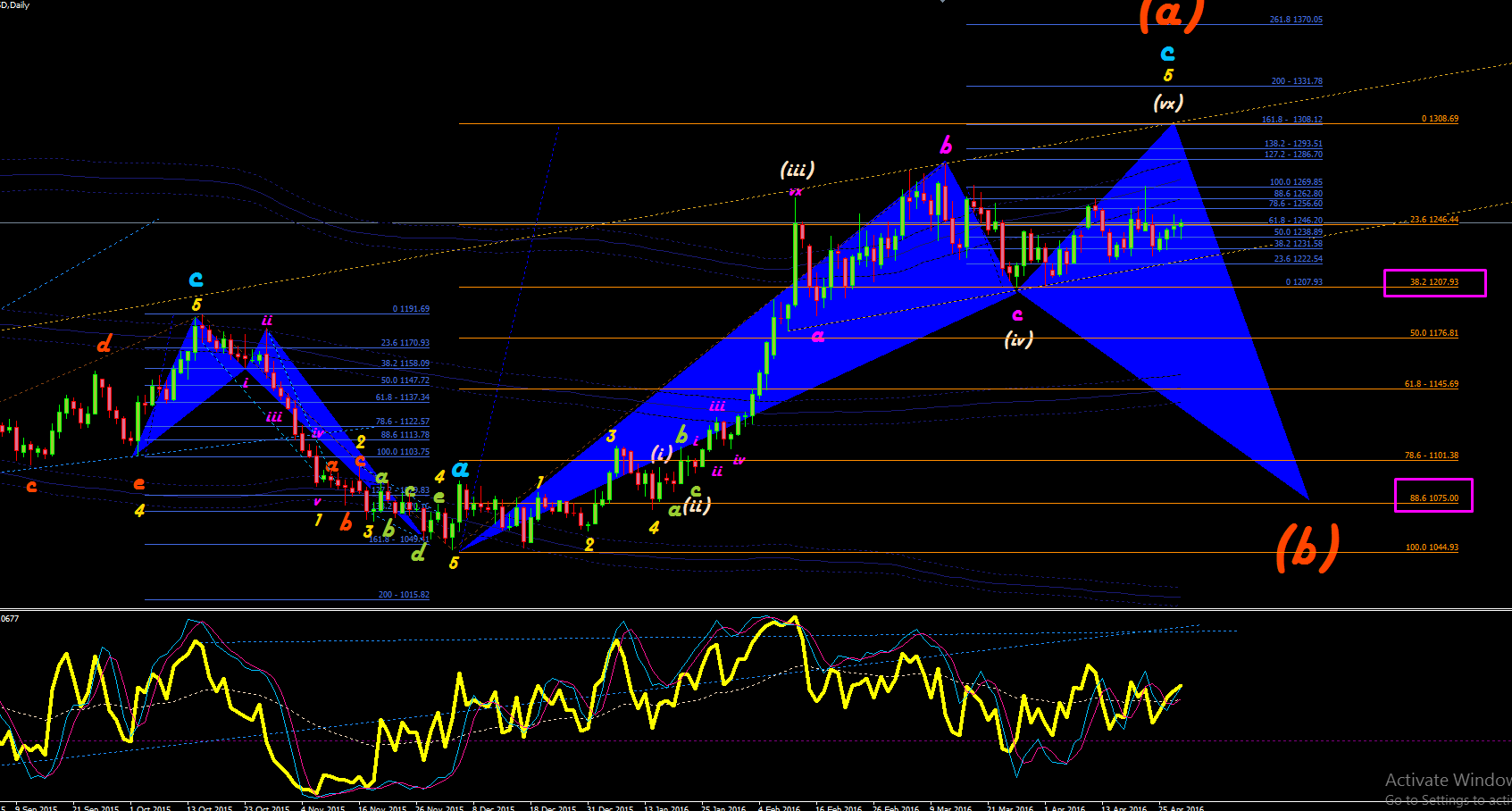
Task: Click the 9 Mar 2016 date marker
Action: (x=950, y=807)
